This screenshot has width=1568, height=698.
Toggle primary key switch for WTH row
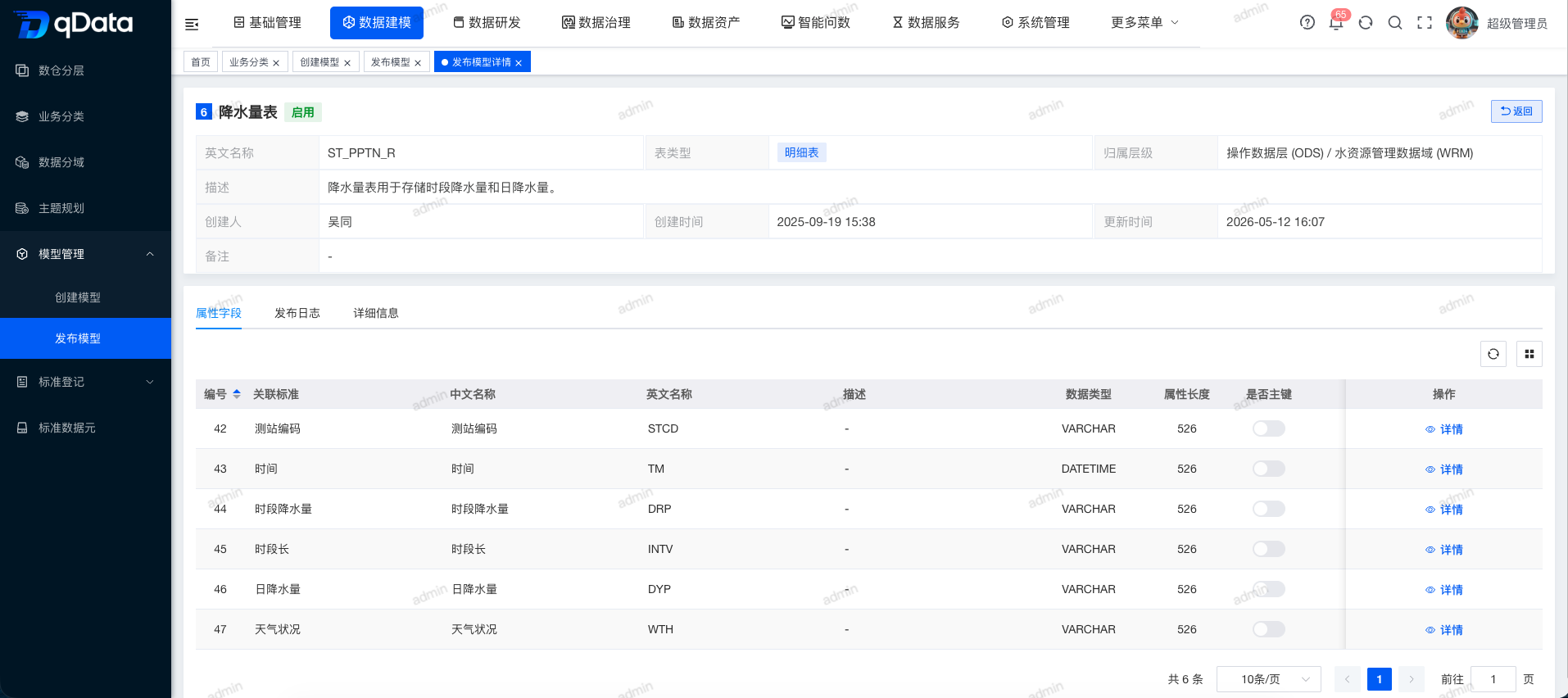point(1269,629)
